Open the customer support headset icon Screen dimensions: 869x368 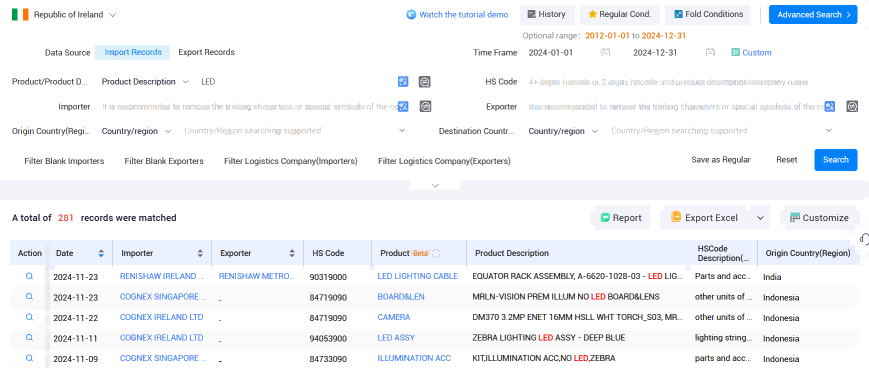coord(864,239)
